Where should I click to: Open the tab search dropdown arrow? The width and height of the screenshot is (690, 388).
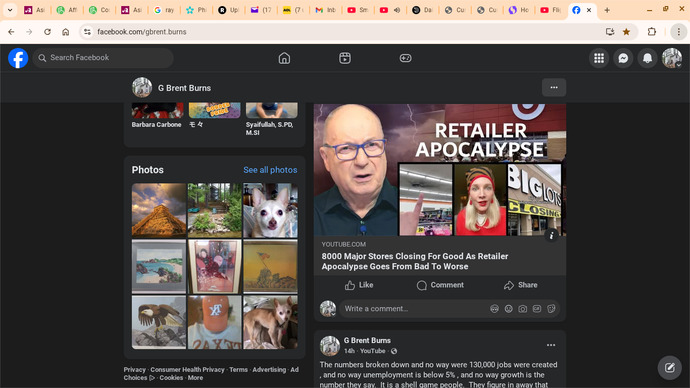[10, 10]
